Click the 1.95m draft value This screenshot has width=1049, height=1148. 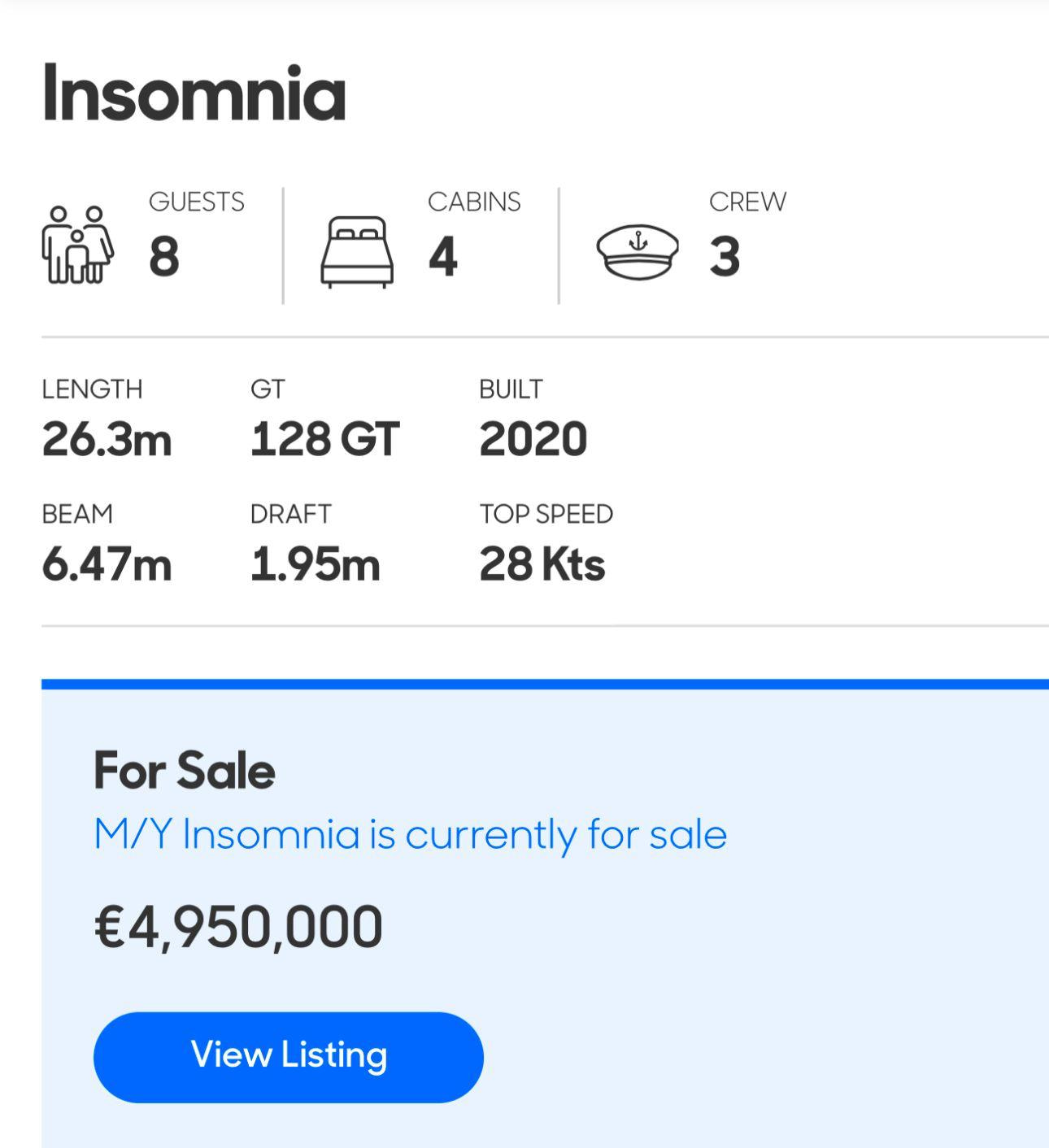pyautogui.click(x=315, y=564)
